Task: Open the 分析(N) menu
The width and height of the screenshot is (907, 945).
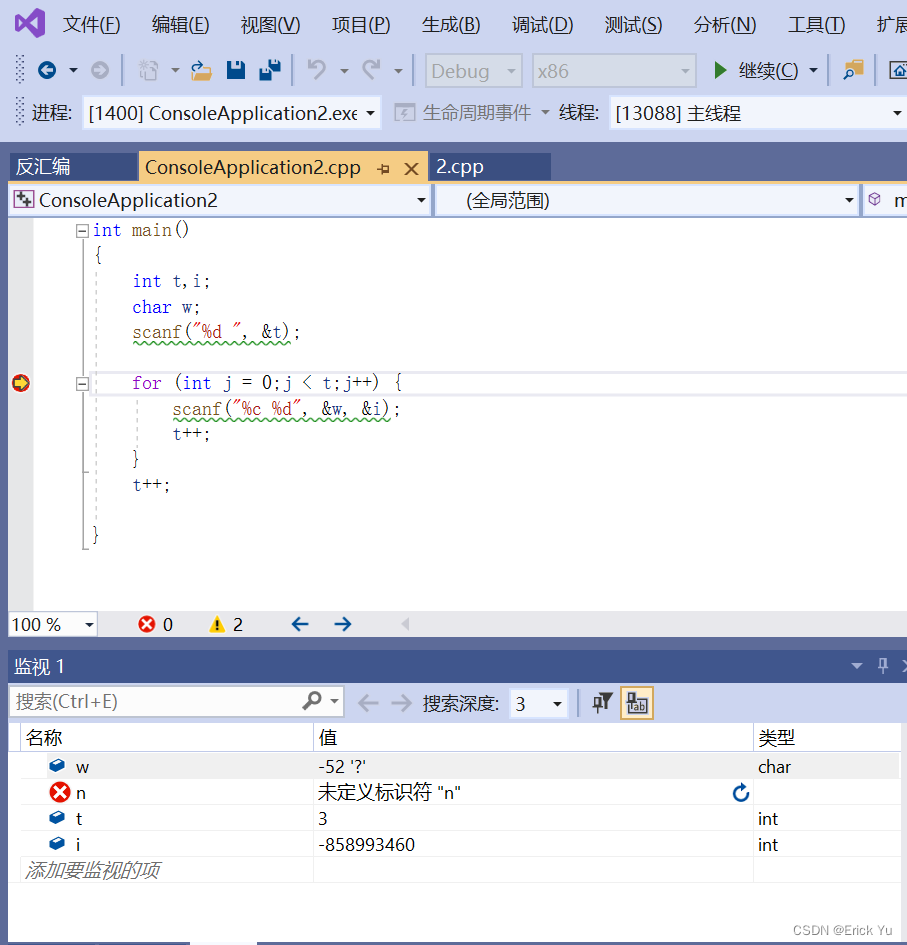Action: [724, 25]
